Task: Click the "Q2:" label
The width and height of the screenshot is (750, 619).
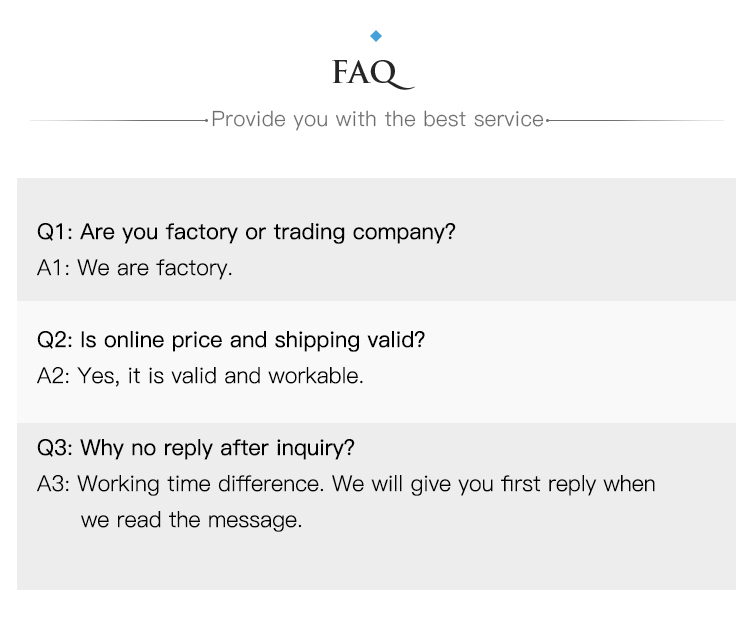Action: tap(55, 340)
